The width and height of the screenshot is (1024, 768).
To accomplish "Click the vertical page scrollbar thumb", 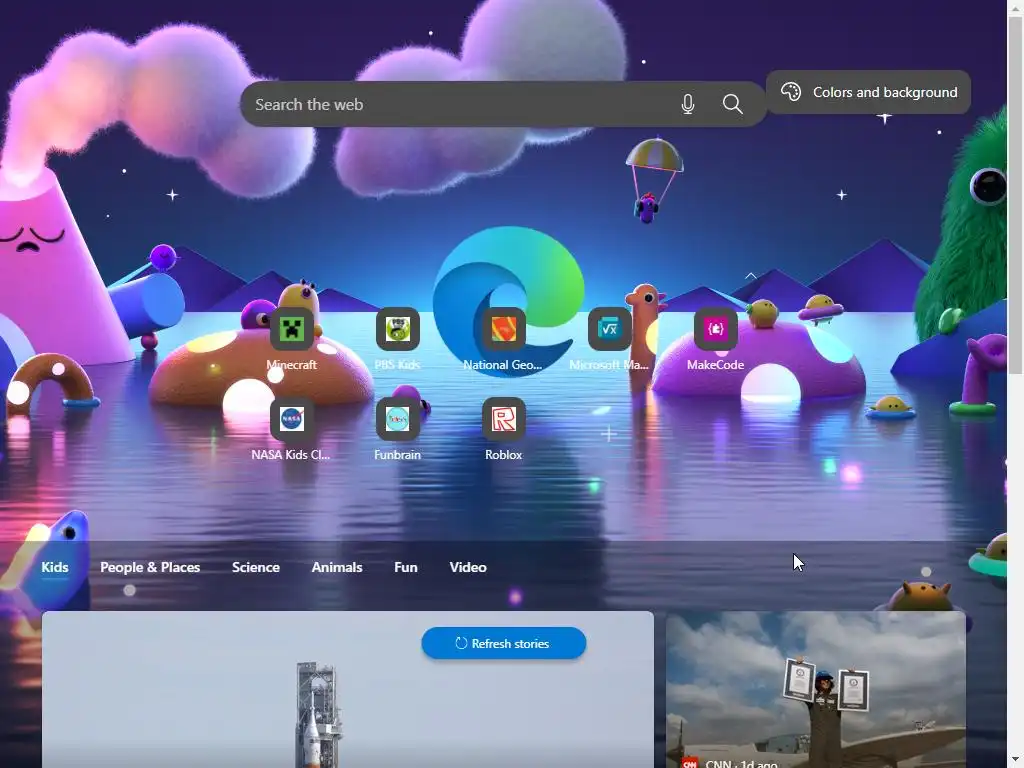I will click(x=1016, y=195).
